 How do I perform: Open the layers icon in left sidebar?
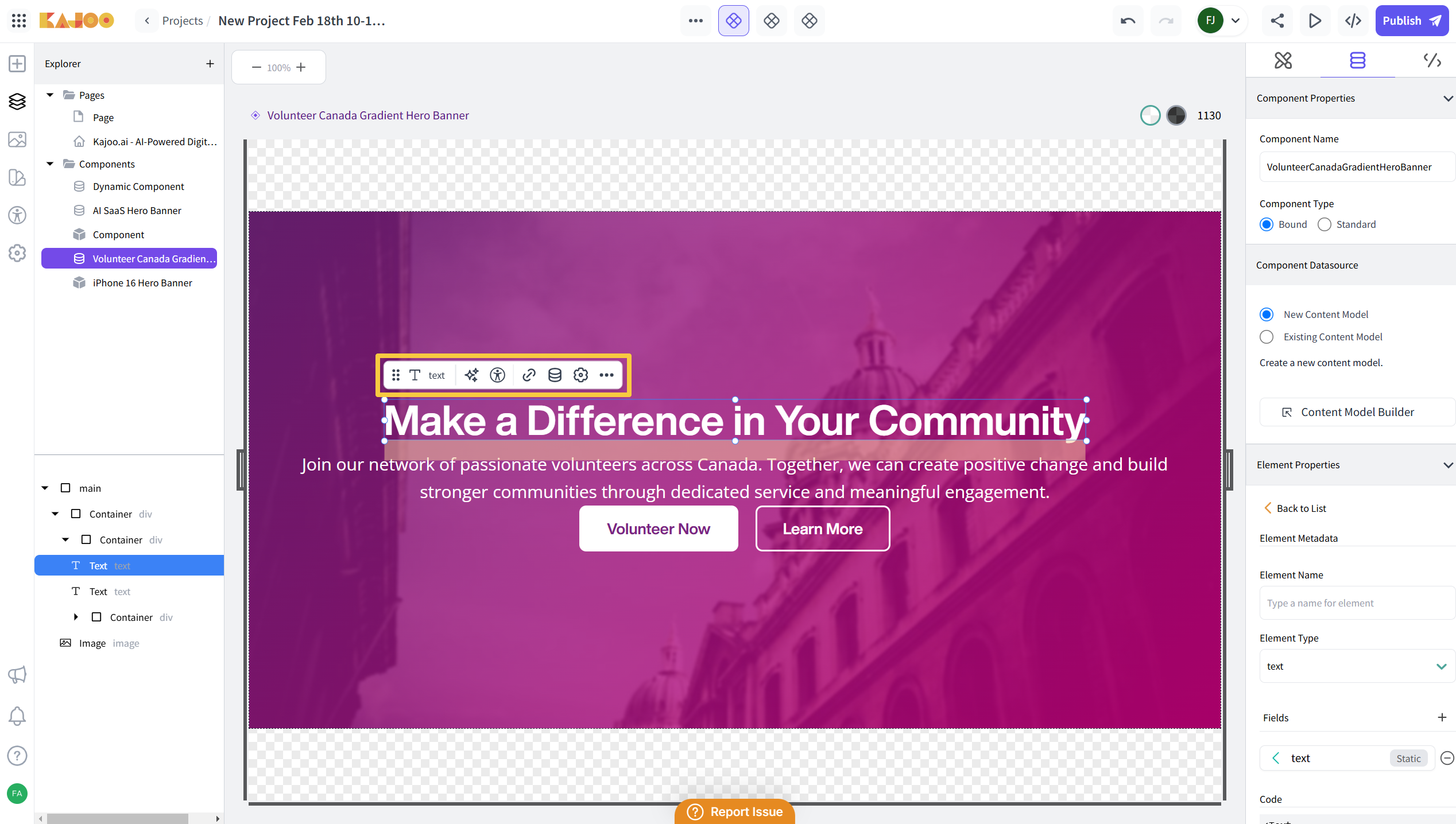[17, 102]
